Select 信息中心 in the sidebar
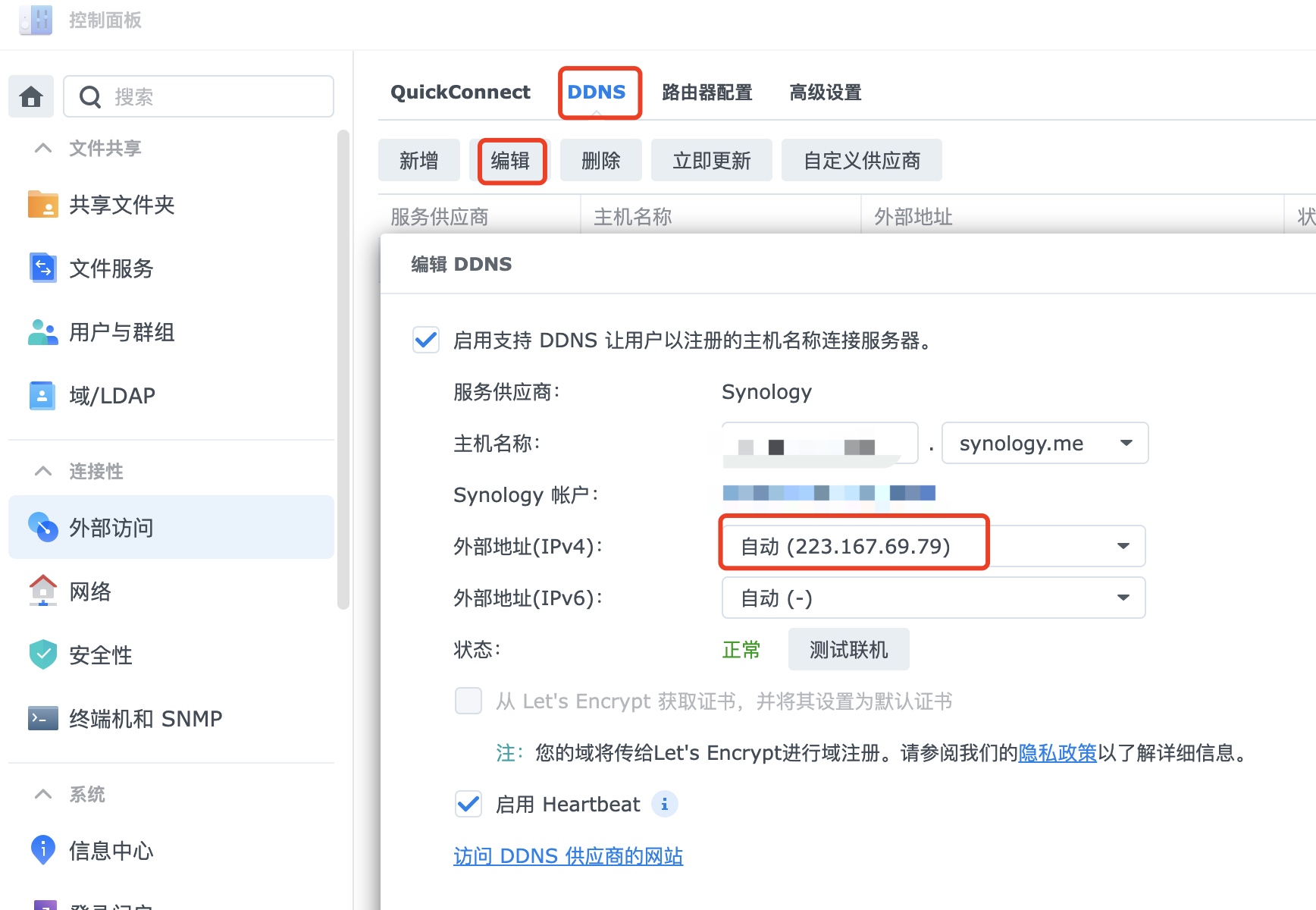Screen dimensions: 1316x910 (171, 850)
